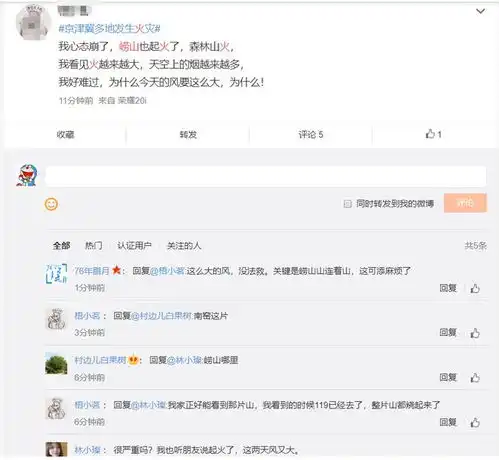This screenshot has width=499, height=460.
Task: Switch to the 关注的人 tab
Action: click(184, 246)
